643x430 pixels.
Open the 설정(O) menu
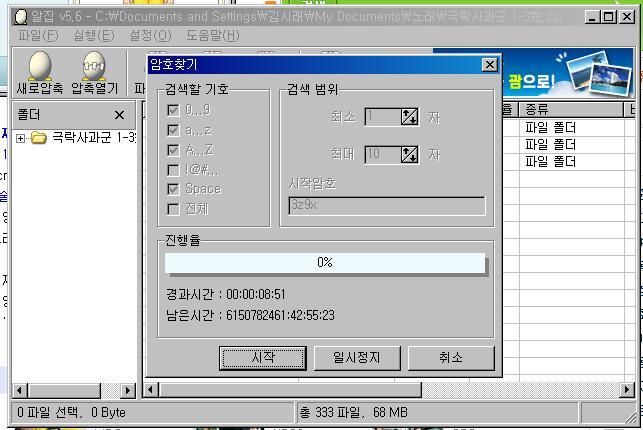(x=150, y=36)
